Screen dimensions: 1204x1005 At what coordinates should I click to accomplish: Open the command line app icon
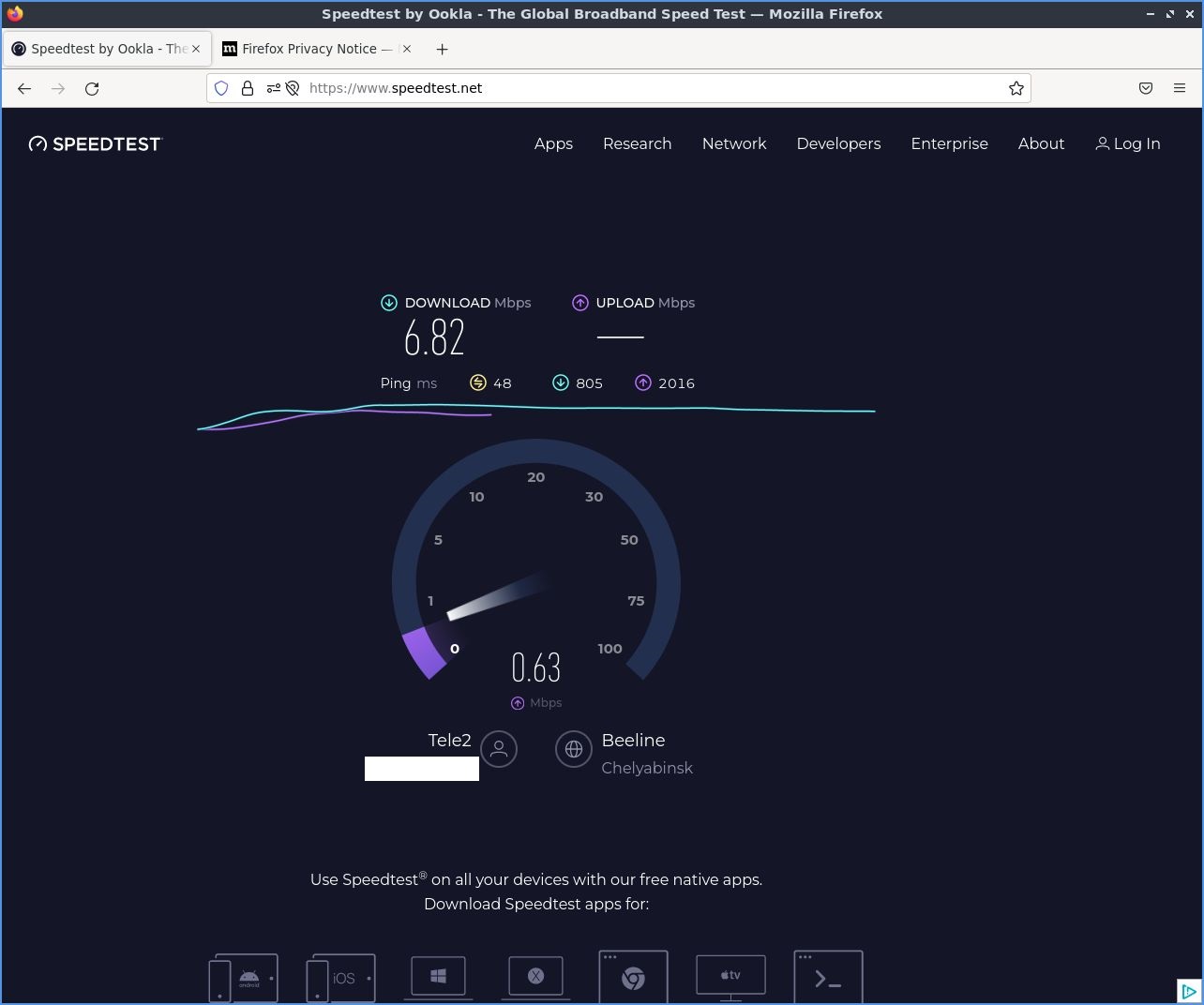coord(828,977)
